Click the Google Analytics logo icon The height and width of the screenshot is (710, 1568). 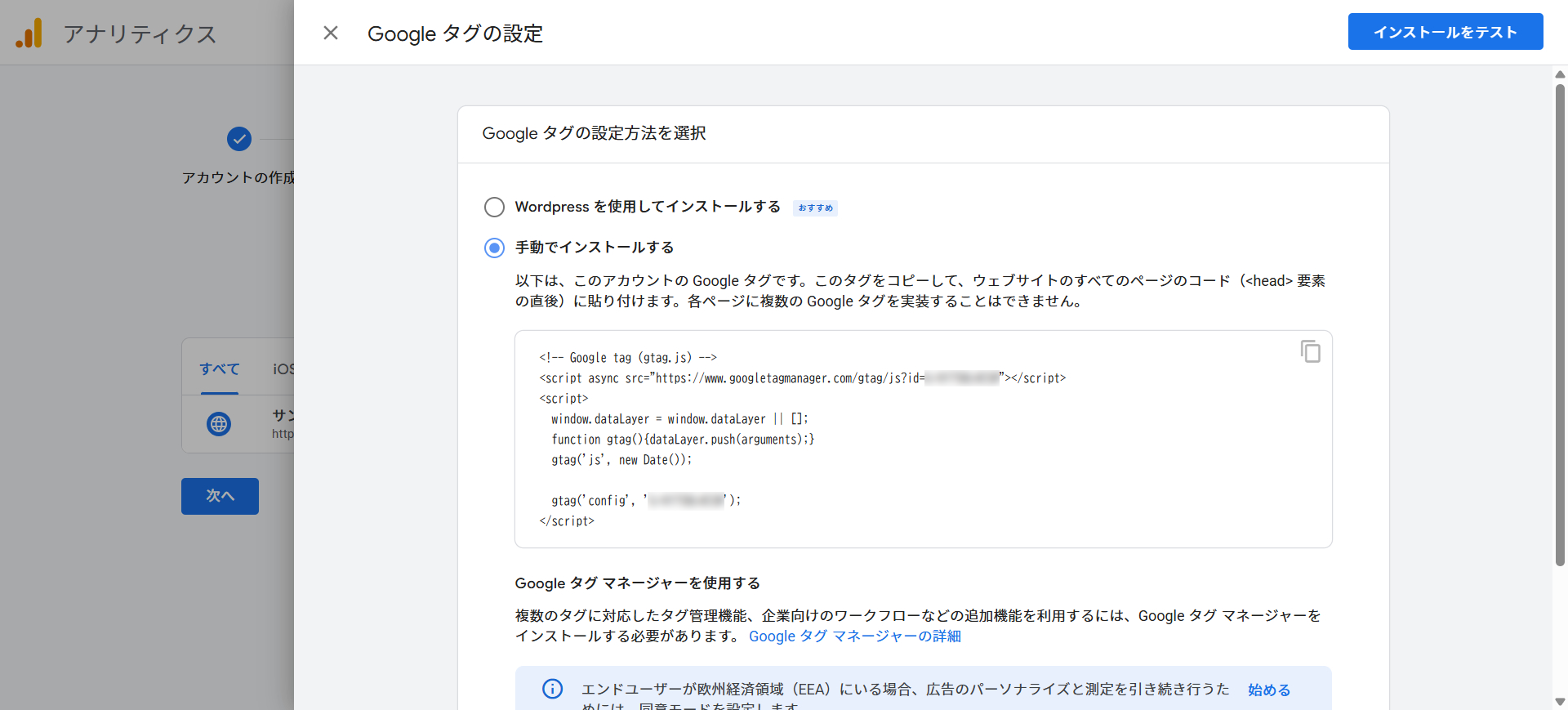(x=29, y=33)
